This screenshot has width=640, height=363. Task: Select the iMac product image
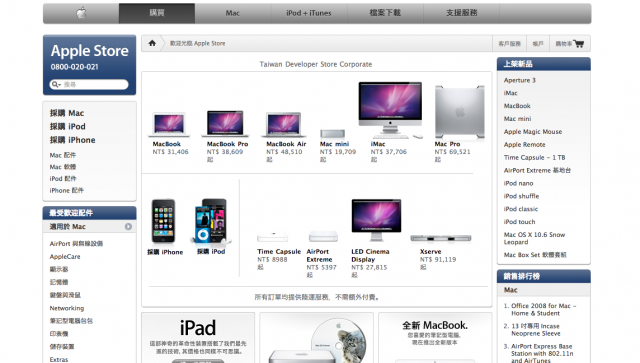(390, 110)
